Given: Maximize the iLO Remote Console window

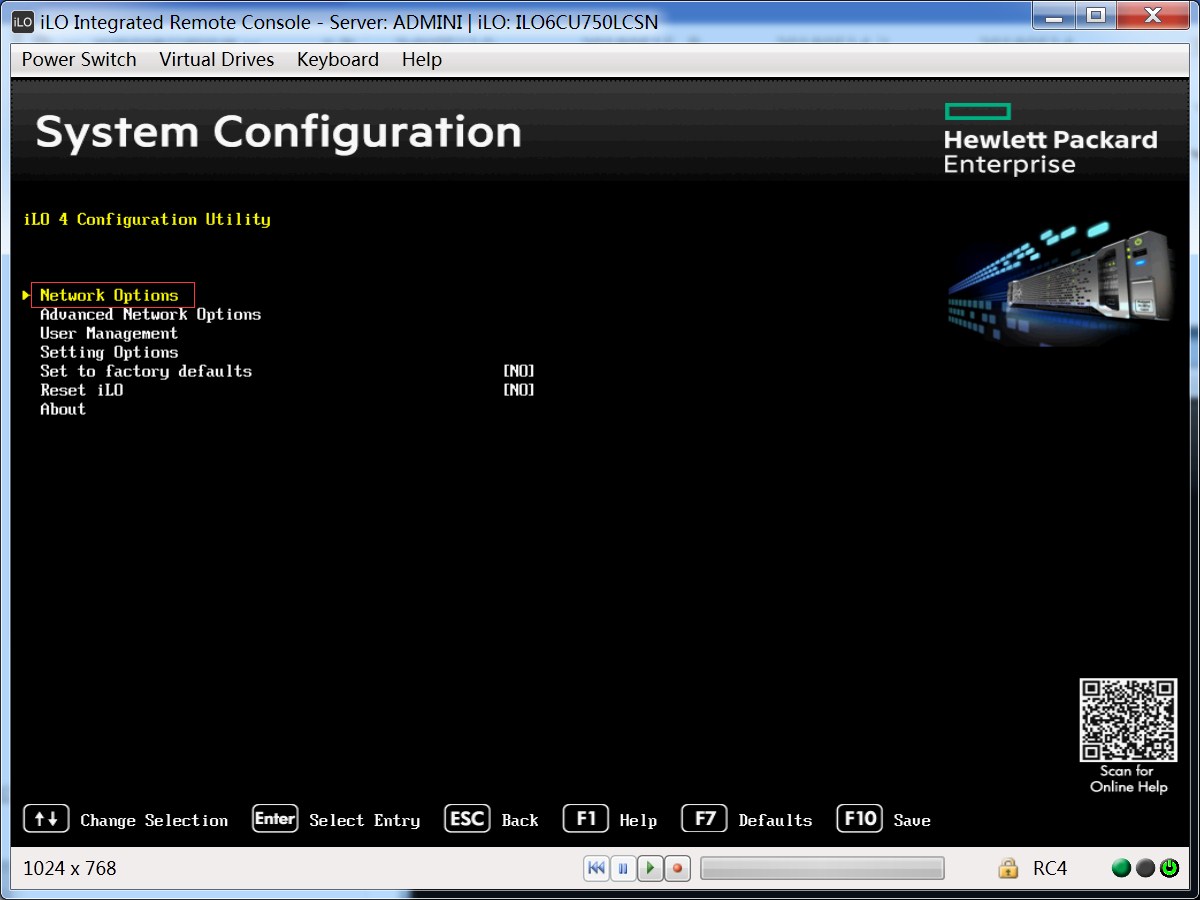Looking at the screenshot, I should [1096, 15].
